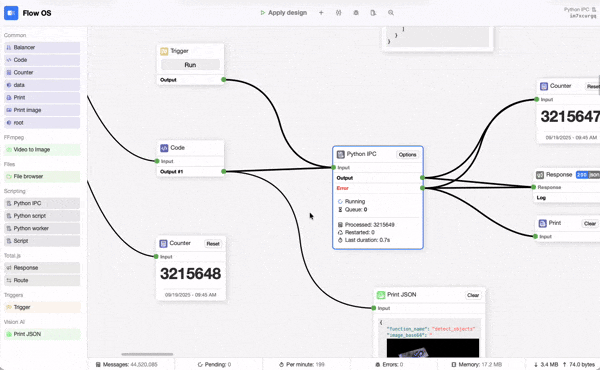Select the Counter component in sidebar
The width and height of the screenshot is (600, 370).
[x=42, y=72]
